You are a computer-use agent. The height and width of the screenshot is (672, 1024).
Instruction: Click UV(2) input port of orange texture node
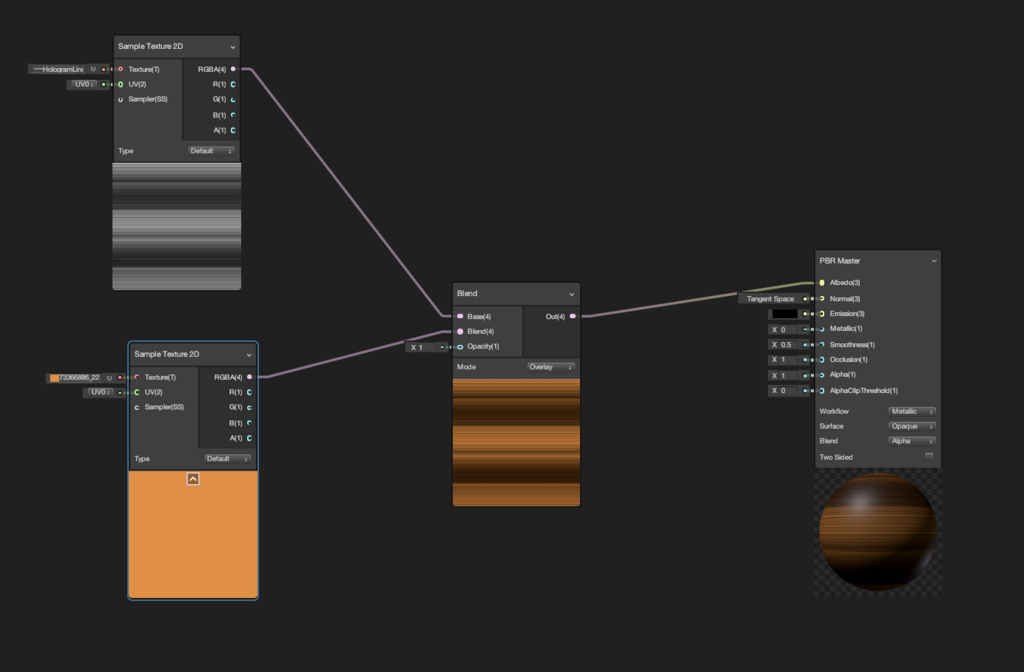[136, 392]
